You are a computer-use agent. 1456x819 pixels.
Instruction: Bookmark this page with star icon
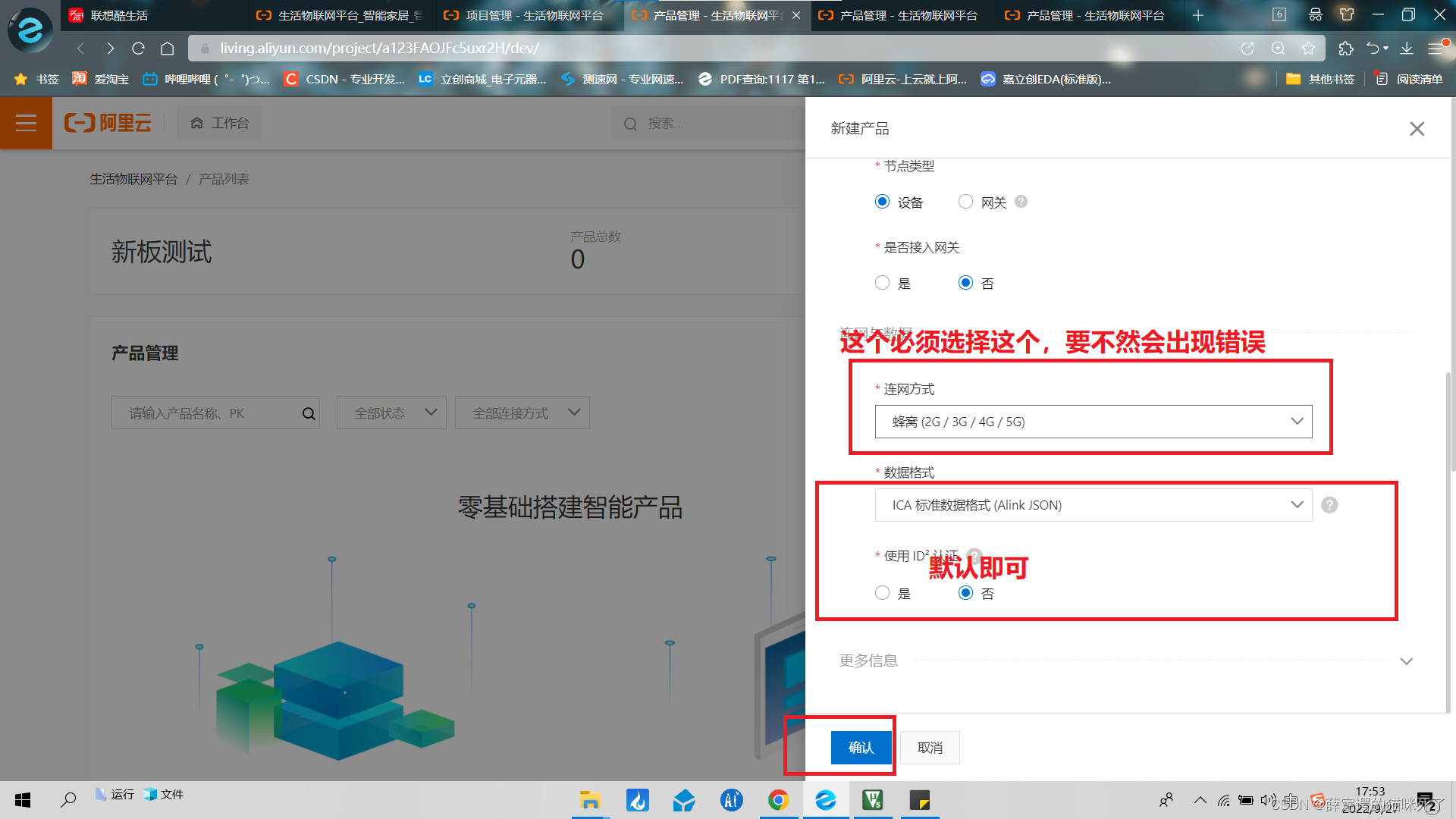(x=1308, y=49)
